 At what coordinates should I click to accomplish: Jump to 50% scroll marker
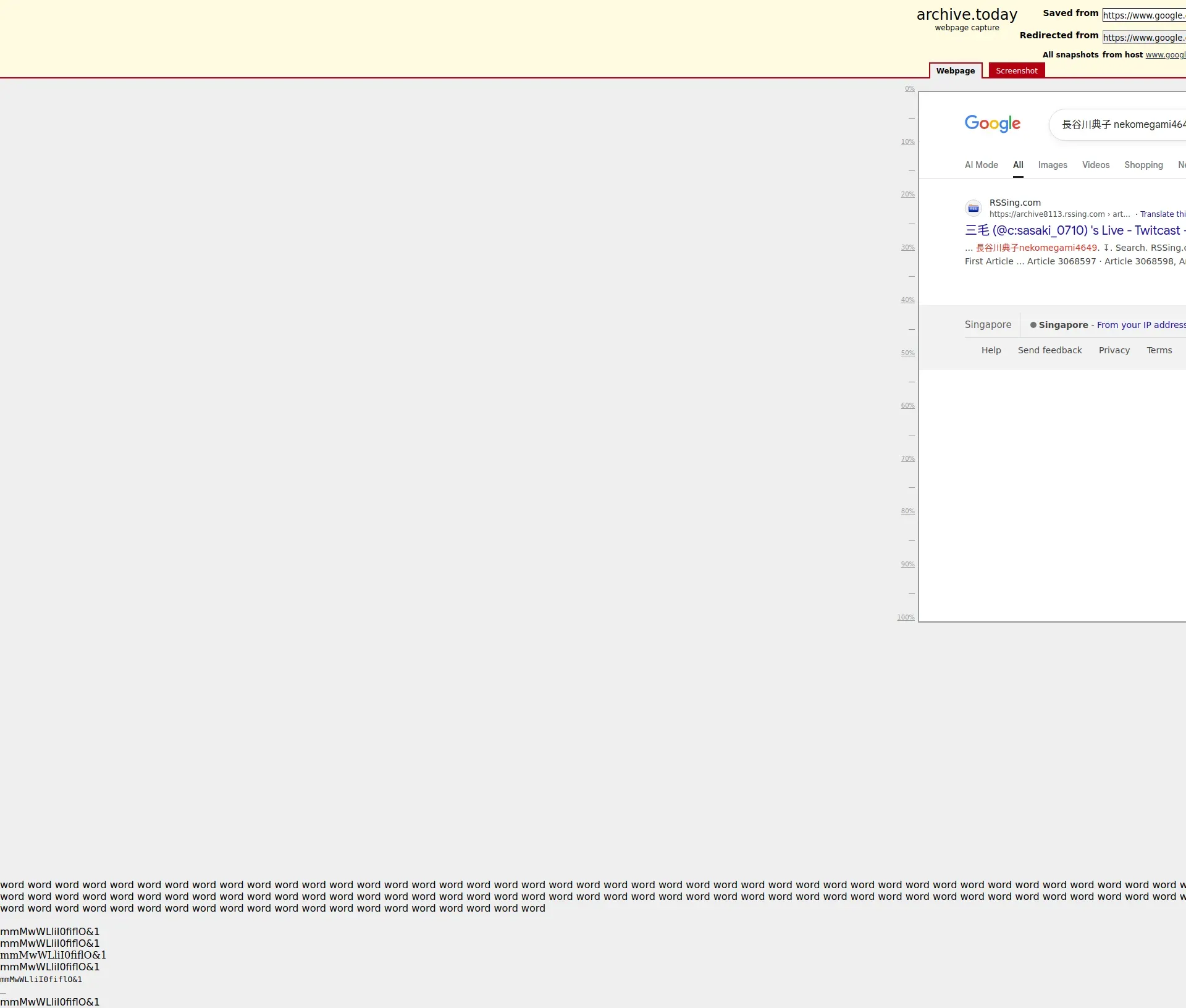click(907, 353)
